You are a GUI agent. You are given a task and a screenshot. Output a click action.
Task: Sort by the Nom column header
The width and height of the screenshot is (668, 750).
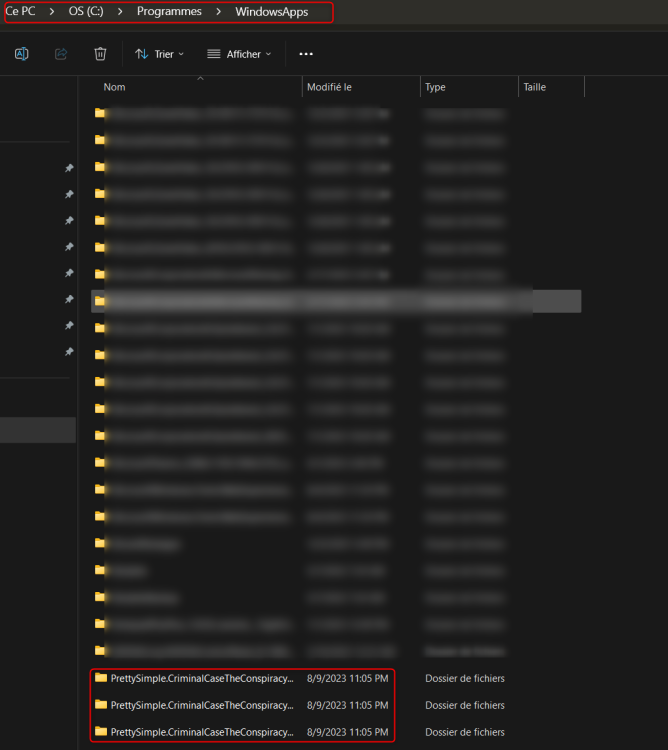[x=115, y=87]
